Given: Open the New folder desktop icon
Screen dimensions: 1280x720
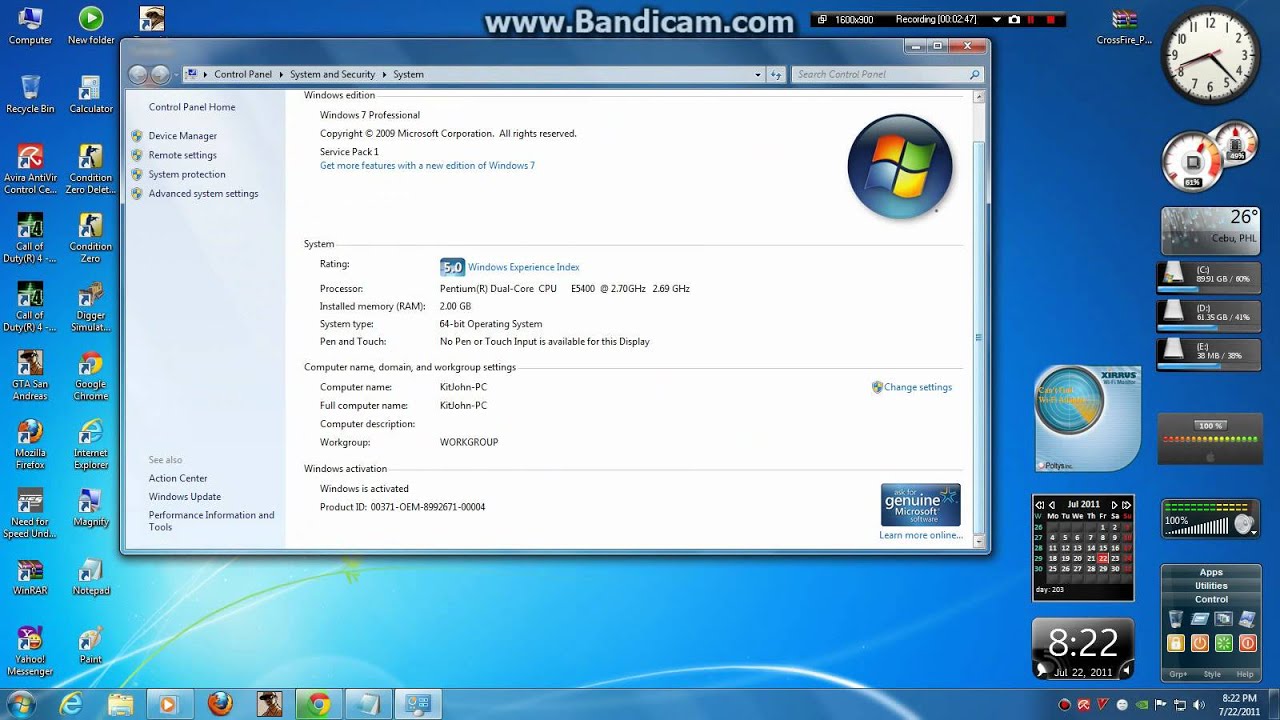Looking at the screenshot, I should 91,26.
